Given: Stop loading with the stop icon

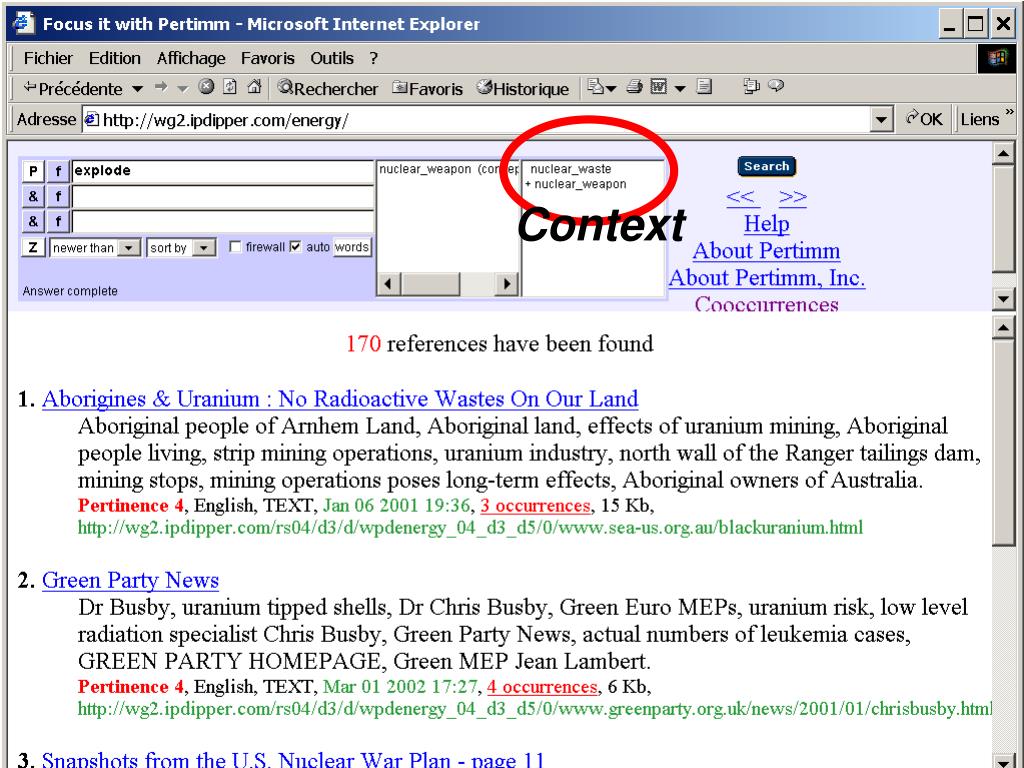Looking at the screenshot, I should (206, 87).
